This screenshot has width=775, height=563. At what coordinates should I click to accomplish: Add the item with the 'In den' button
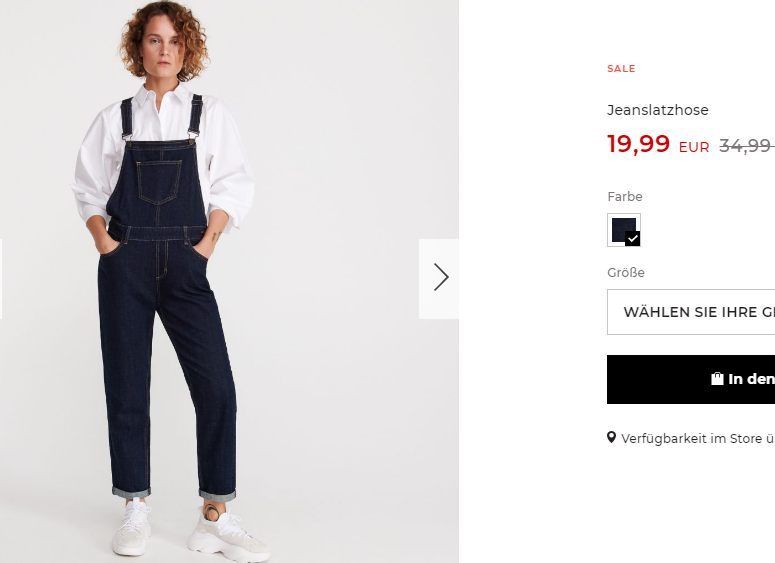coord(691,379)
